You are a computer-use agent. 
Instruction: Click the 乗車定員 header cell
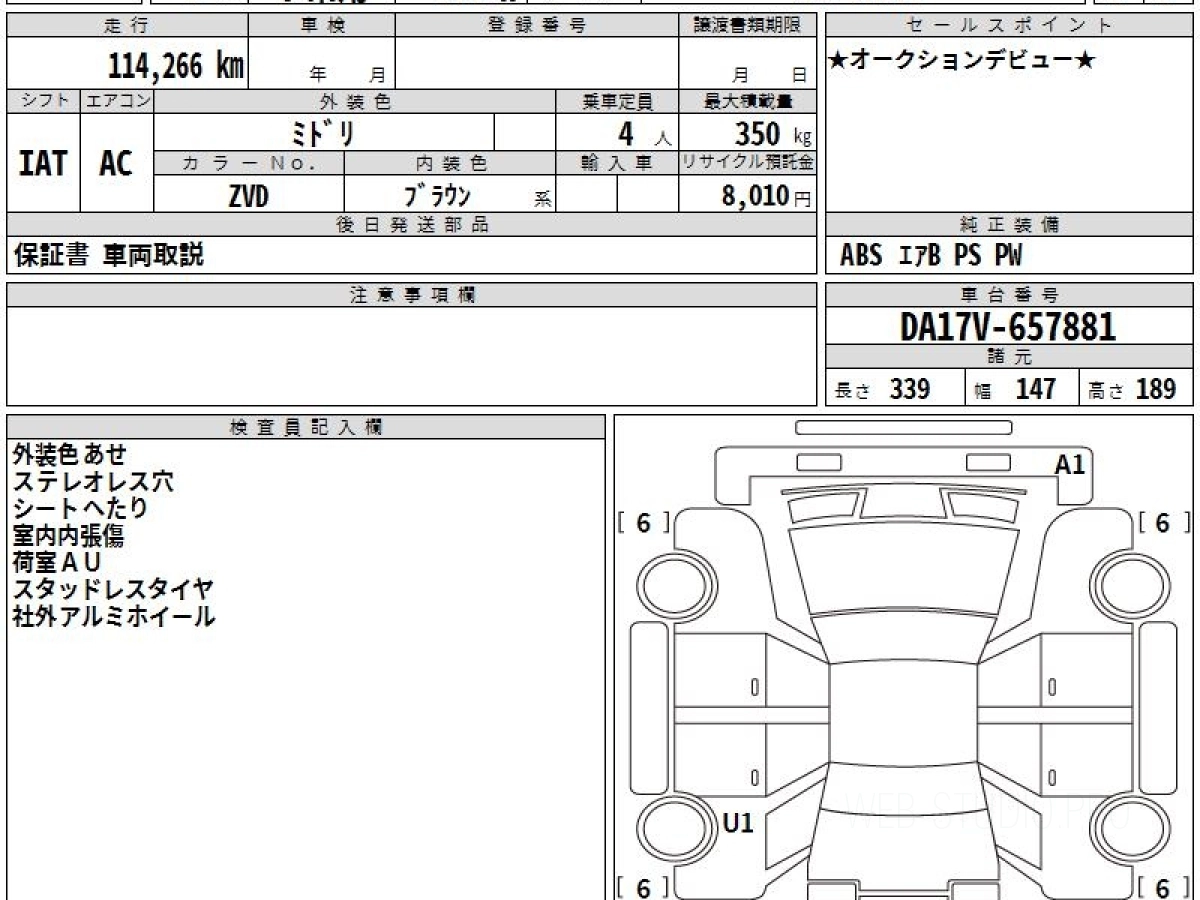click(x=616, y=101)
